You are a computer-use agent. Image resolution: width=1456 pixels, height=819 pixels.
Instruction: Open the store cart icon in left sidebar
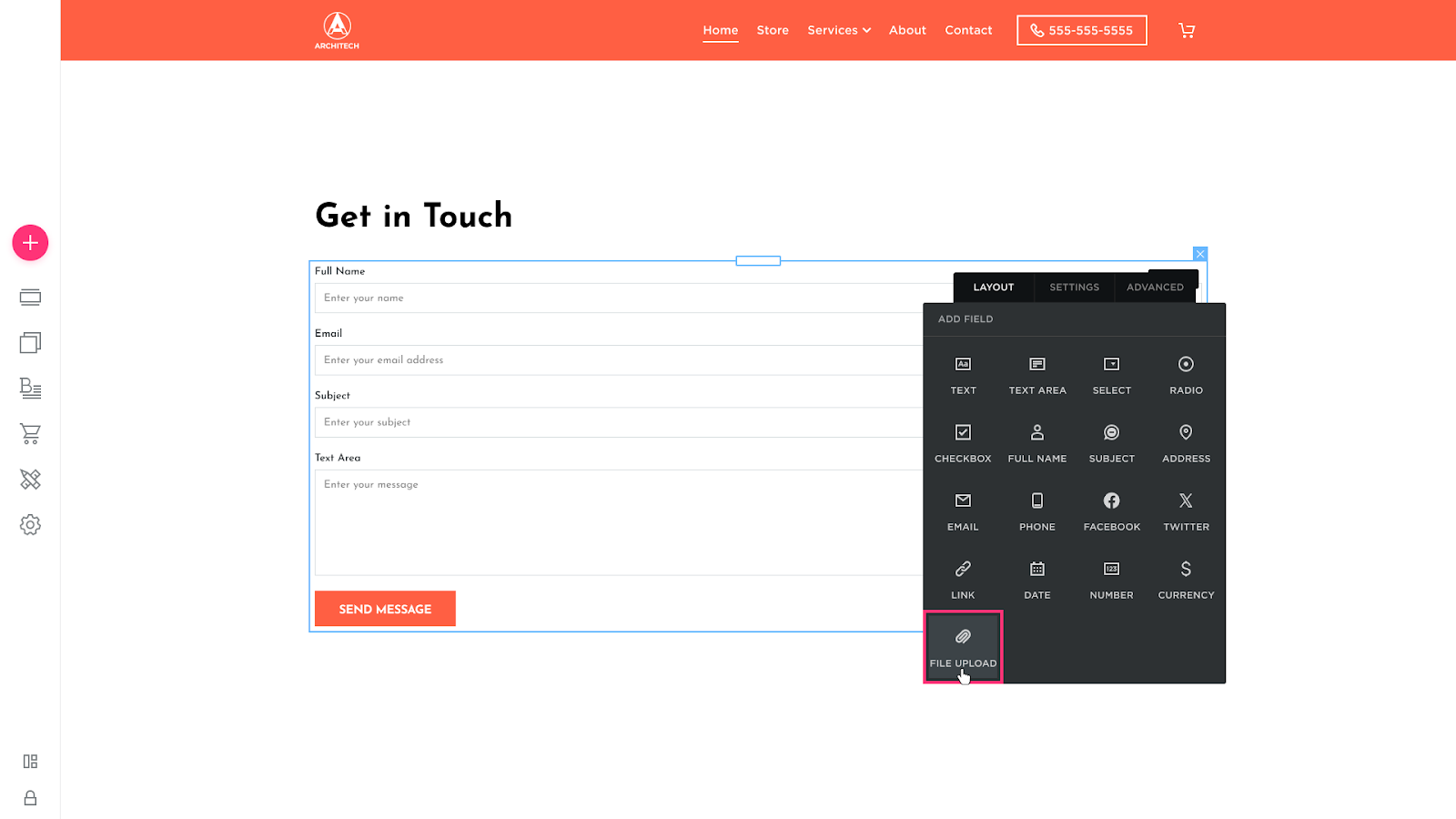coord(30,434)
